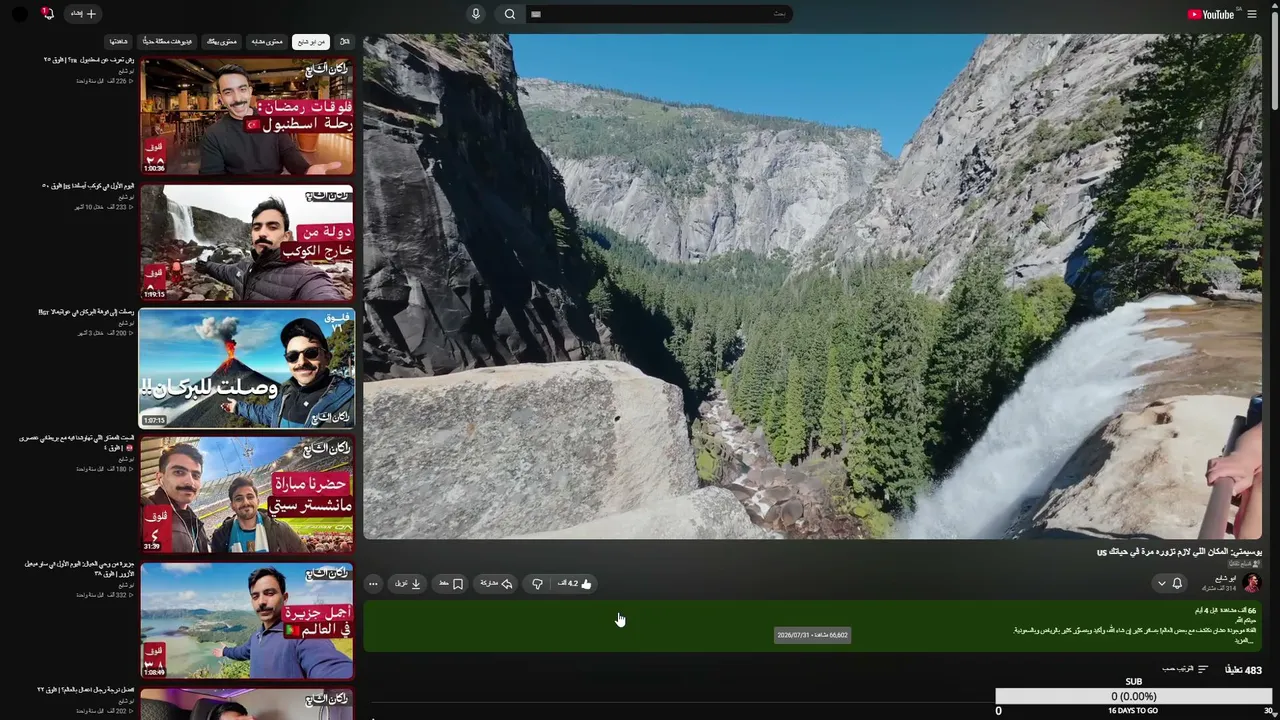Click the Azores island video title text
This screenshot has height=720, width=1280.
coord(80,569)
